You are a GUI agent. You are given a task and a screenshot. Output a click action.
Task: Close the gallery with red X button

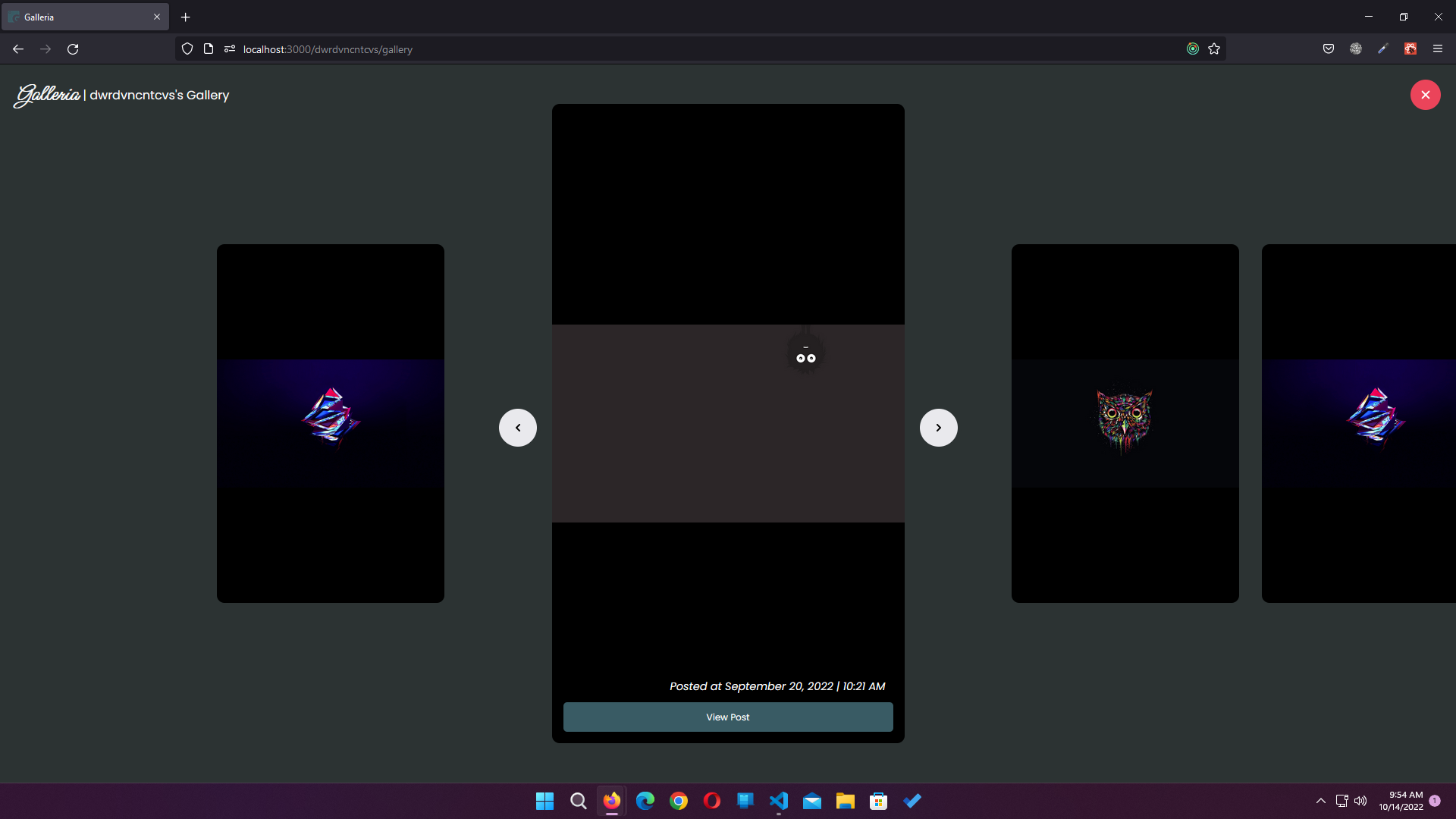1425,95
